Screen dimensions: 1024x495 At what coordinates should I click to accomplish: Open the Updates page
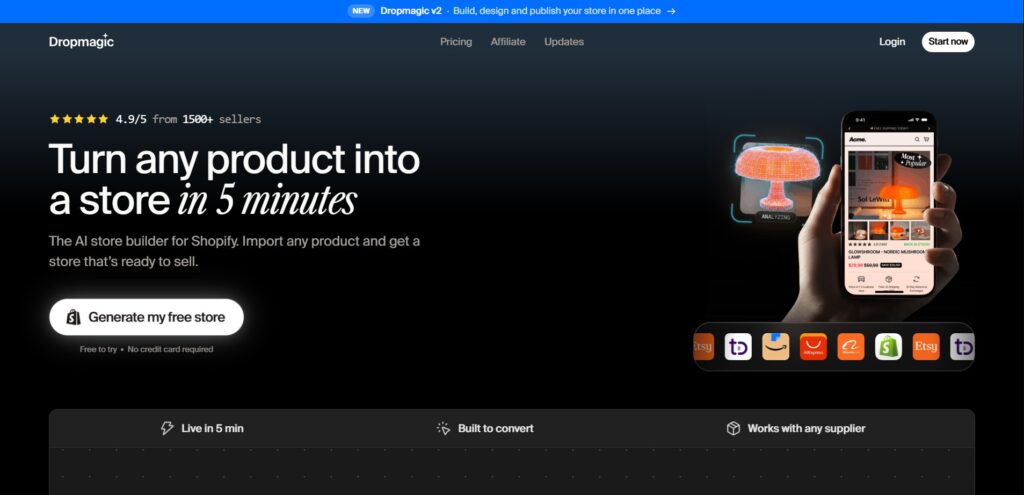click(564, 42)
